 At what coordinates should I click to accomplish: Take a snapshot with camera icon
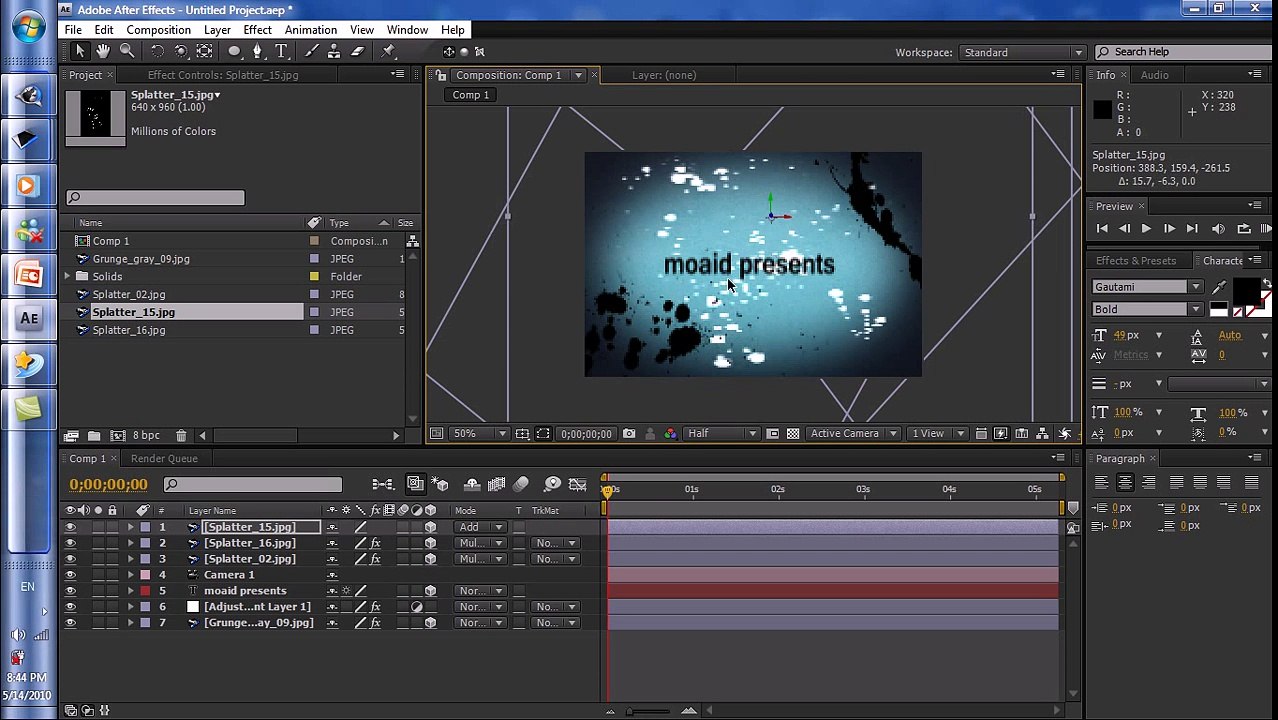[629, 434]
